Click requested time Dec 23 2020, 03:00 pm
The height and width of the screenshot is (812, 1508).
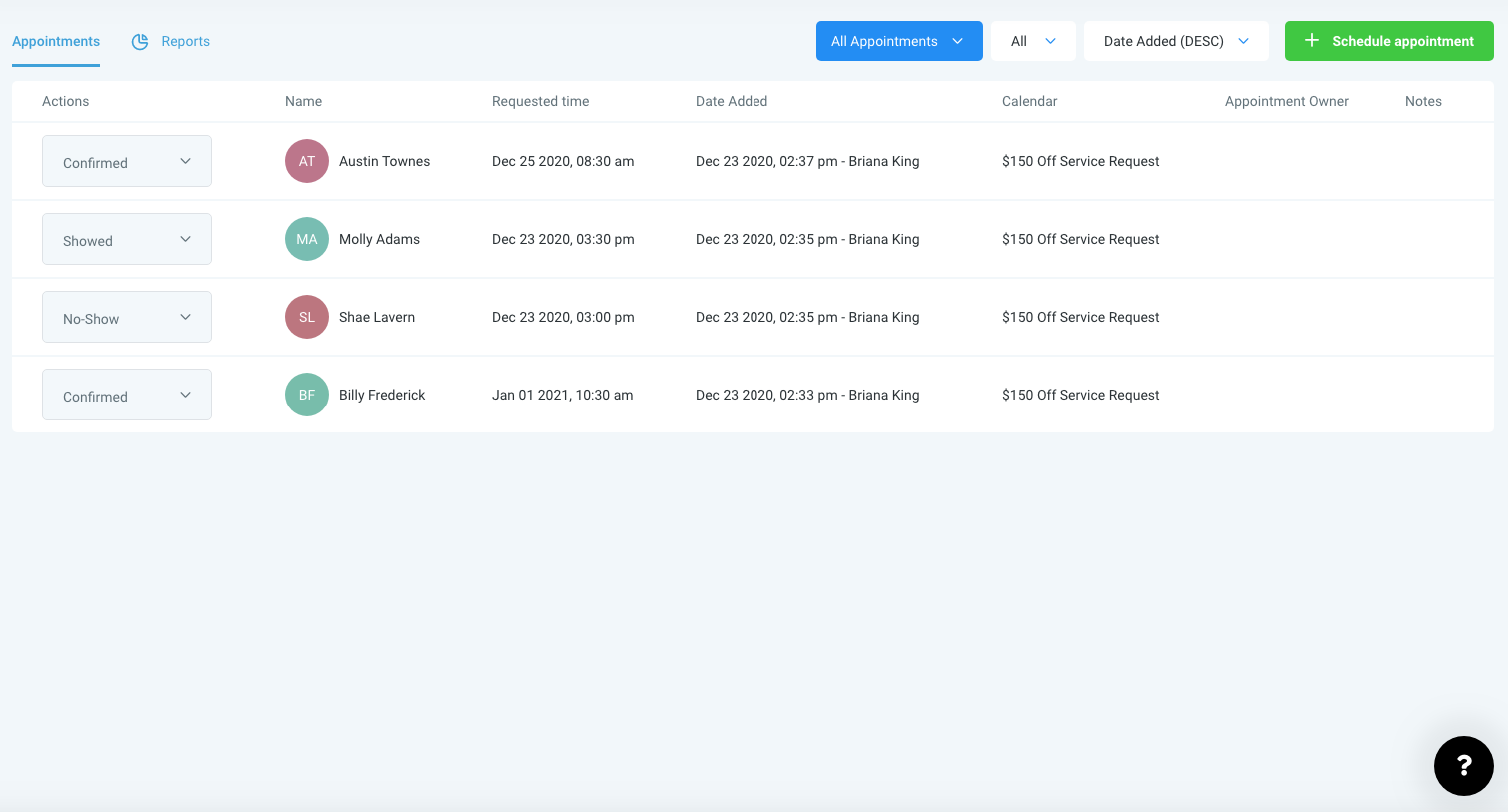point(563,317)
